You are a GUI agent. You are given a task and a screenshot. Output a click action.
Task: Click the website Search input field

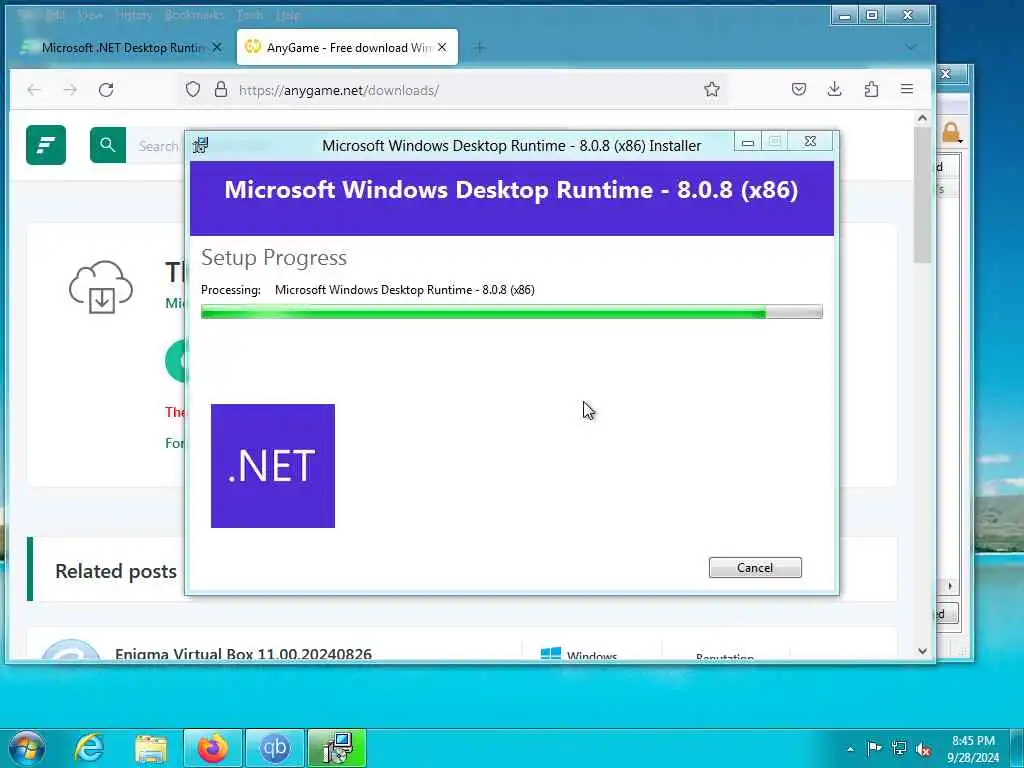point(157,146)
